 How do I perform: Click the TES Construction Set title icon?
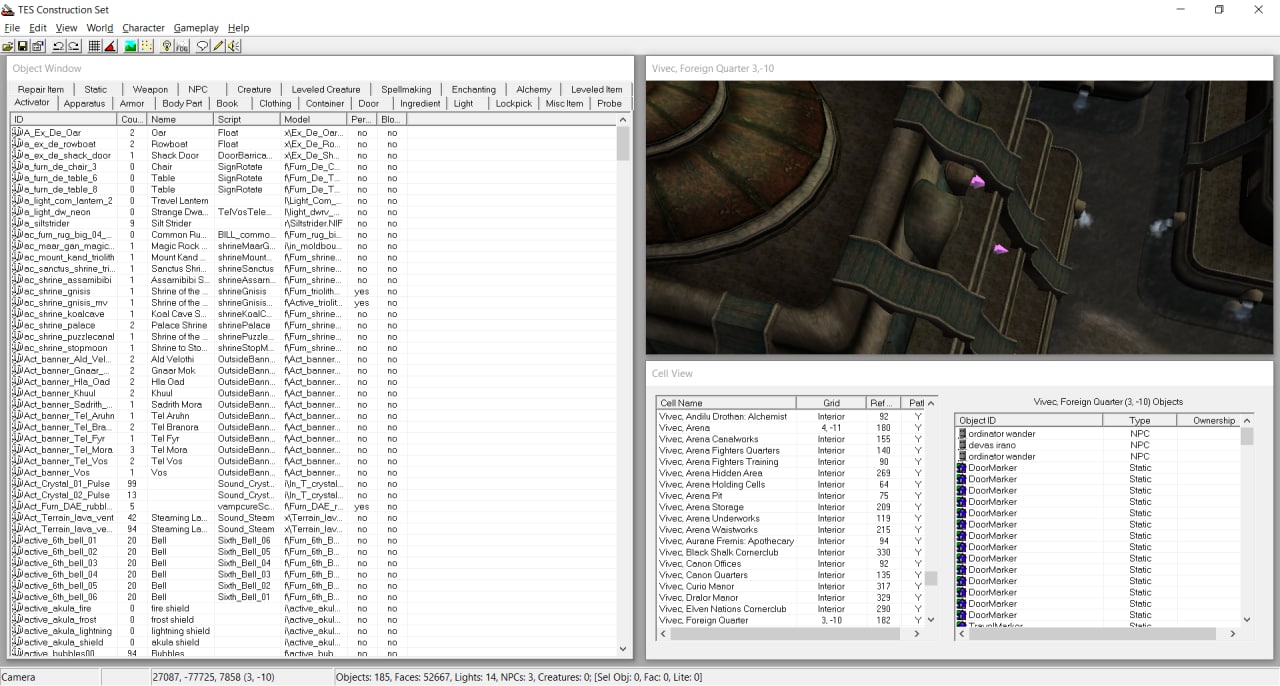9,9
